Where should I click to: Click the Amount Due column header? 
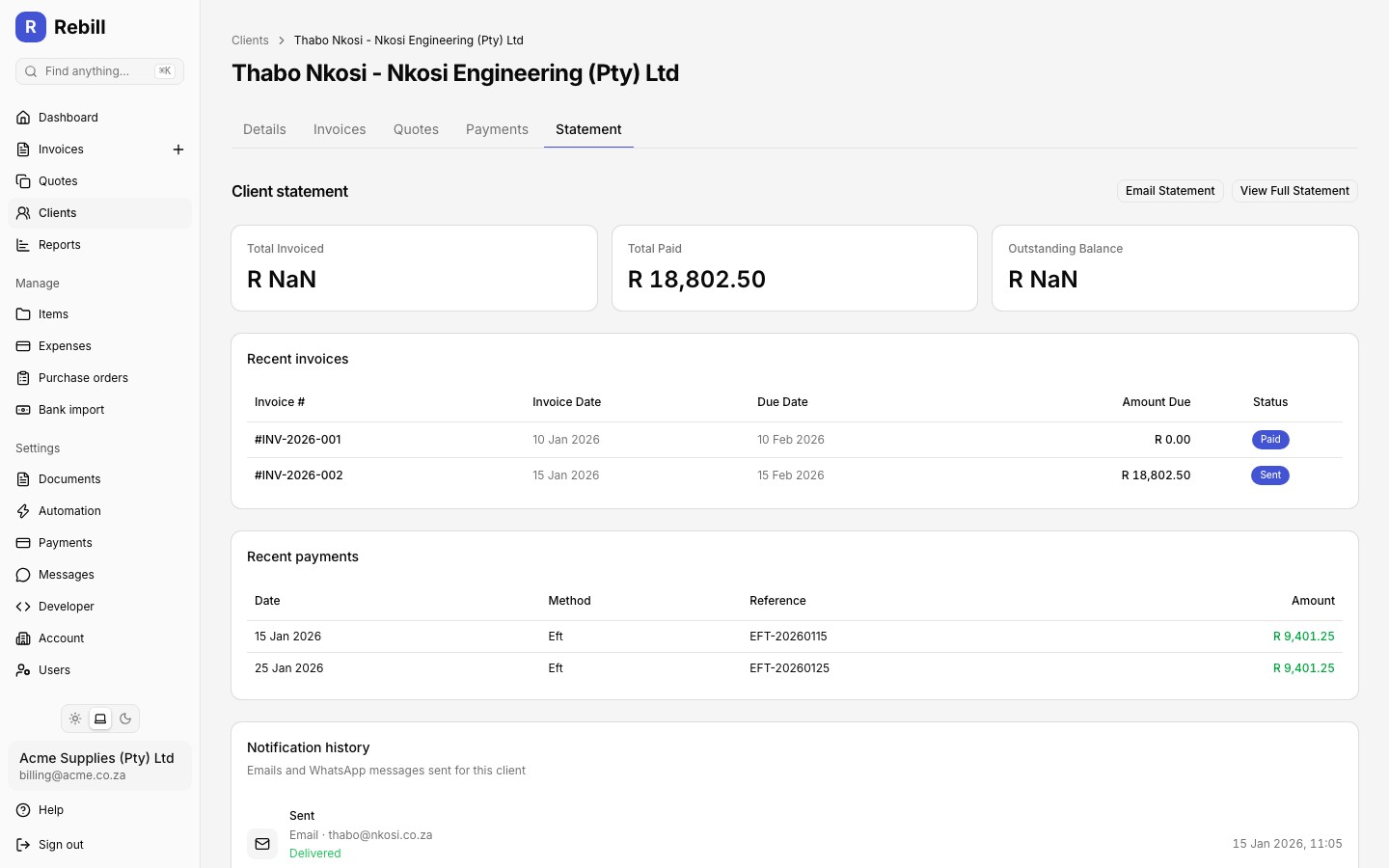tap(1156, 402)
